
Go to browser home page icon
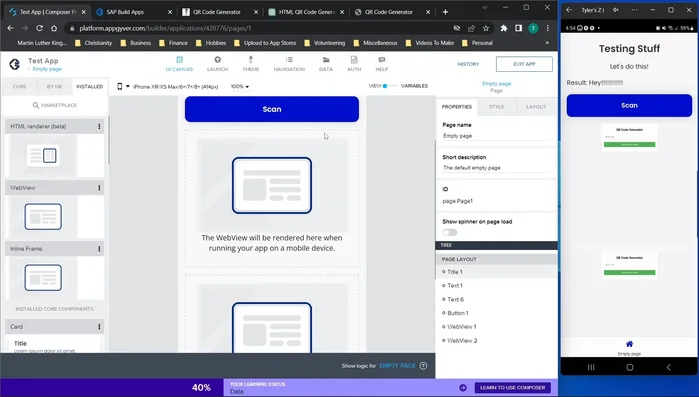click(54, 28)
